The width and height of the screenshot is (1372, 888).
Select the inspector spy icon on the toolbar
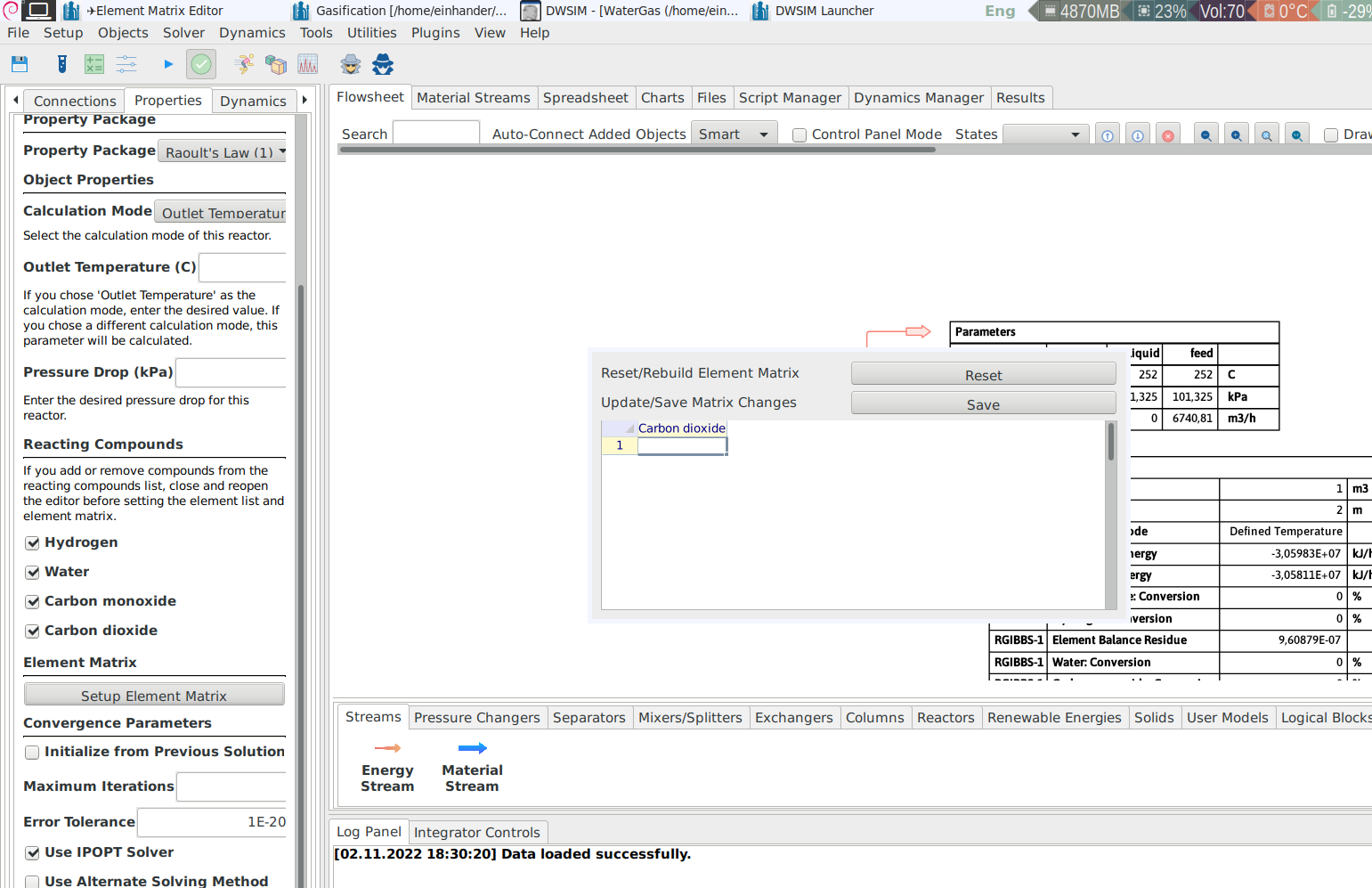(350, 64)
